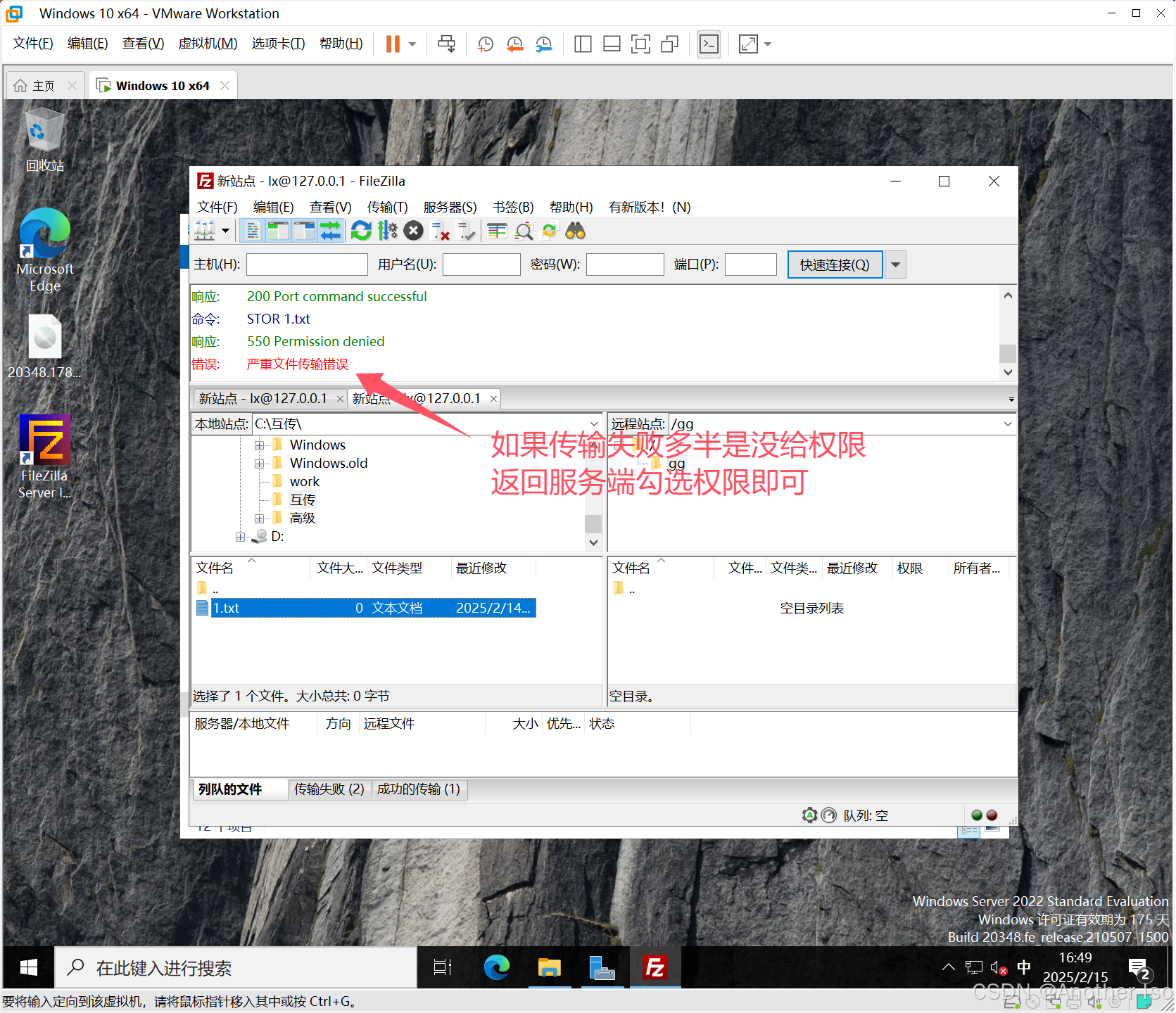Disconnect from the current server
Viewport: 1176px width, 1013px height.
coord(440,231)
